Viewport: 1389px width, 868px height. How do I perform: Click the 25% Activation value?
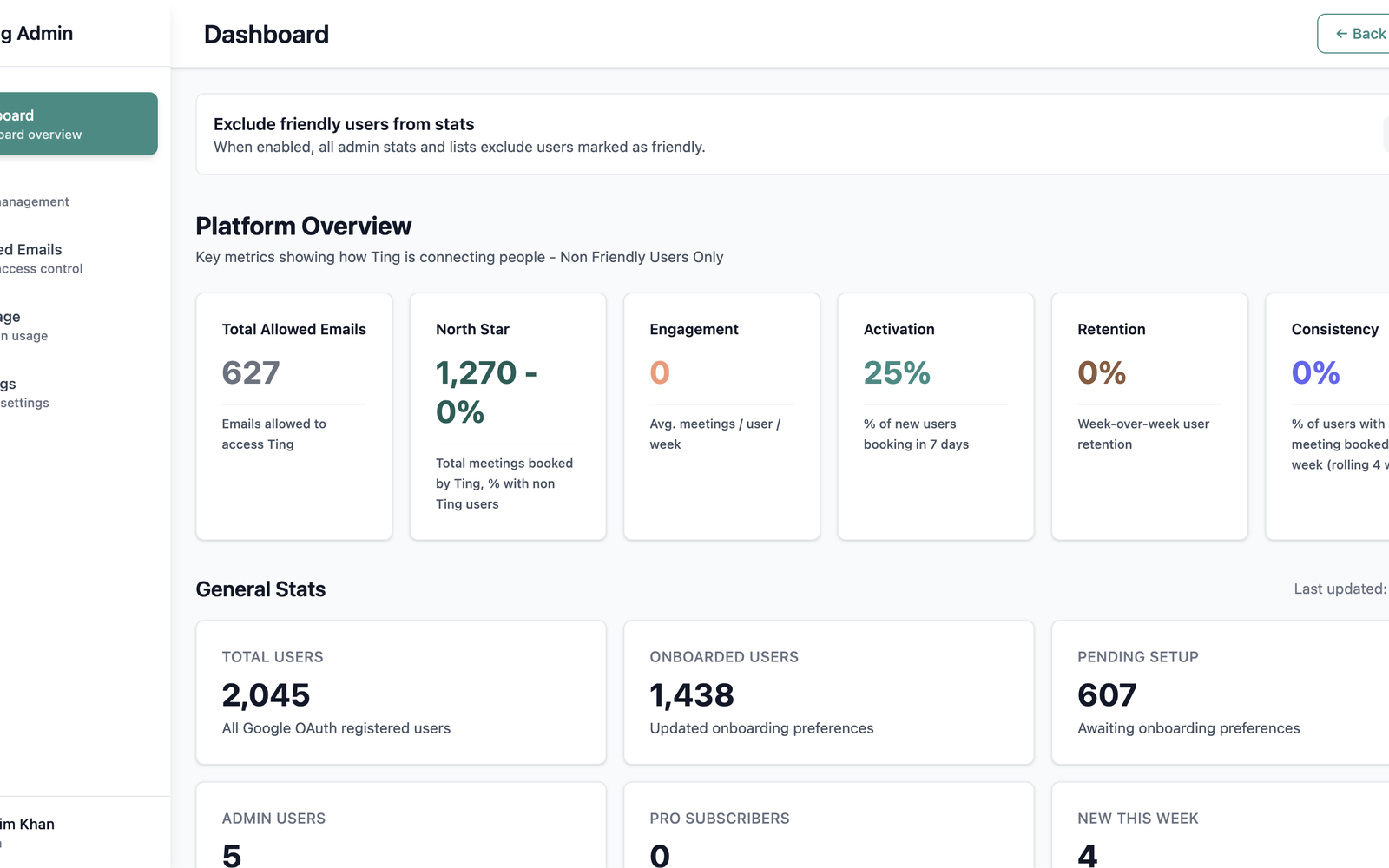(897, 372)
